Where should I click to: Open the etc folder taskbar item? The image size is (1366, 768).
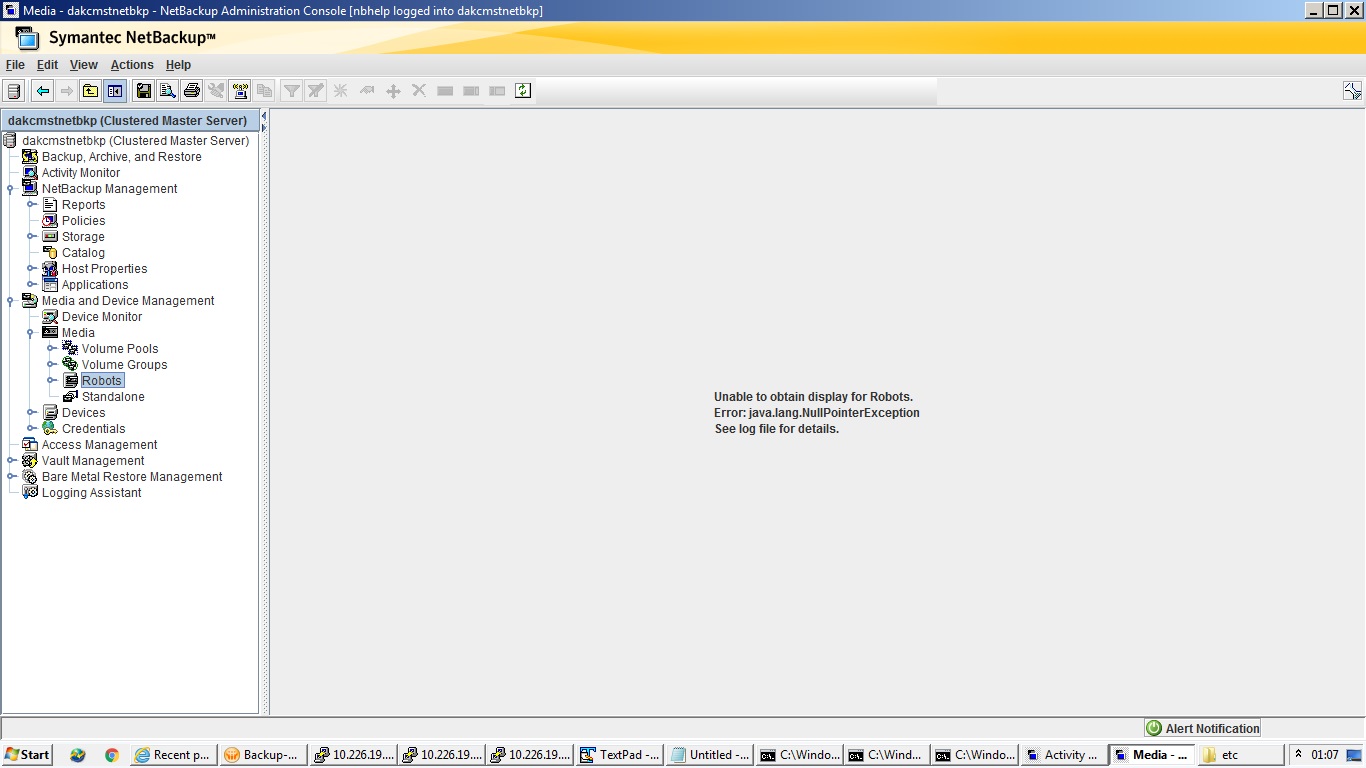coord(1239,755)
